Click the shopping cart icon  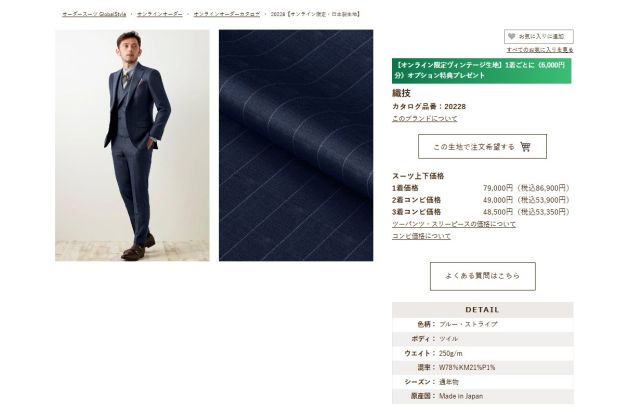[x=525, y=147]
